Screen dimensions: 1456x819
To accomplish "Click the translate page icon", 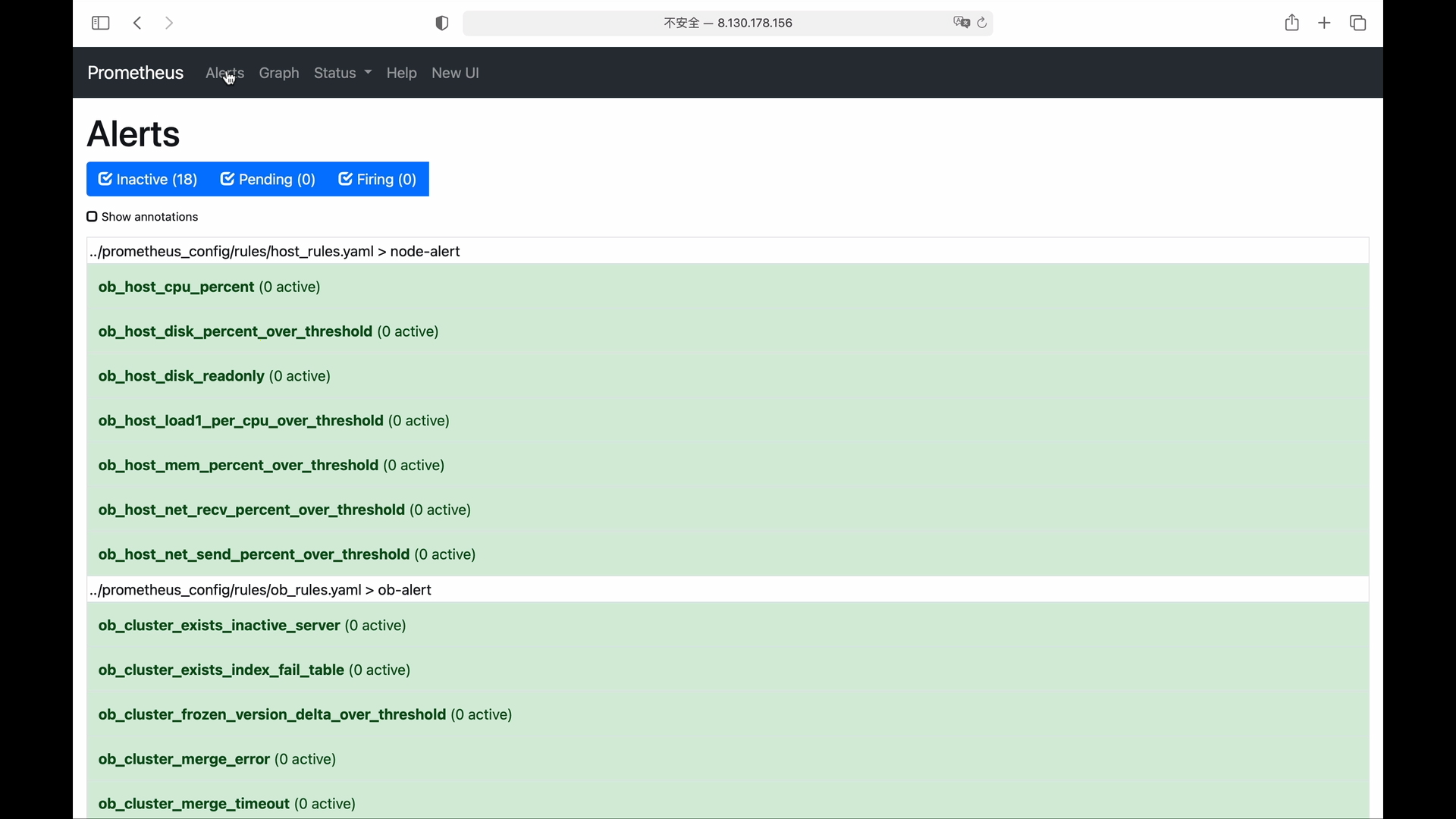I will (962, 23).
